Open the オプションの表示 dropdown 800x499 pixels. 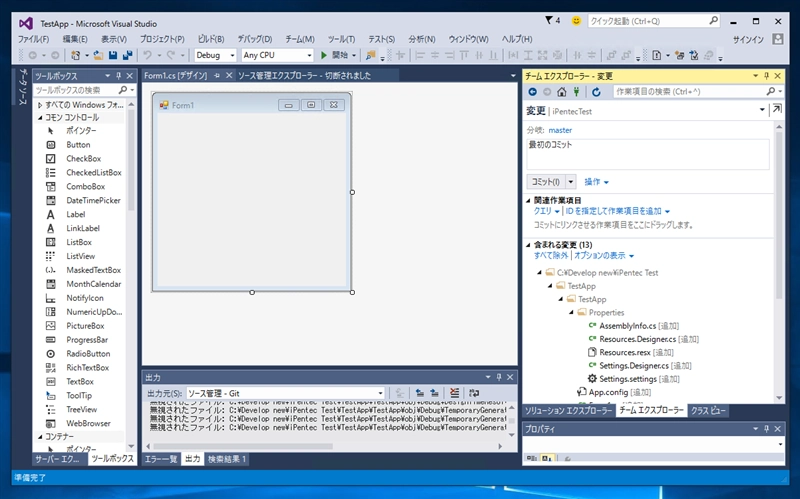point(604,256)
